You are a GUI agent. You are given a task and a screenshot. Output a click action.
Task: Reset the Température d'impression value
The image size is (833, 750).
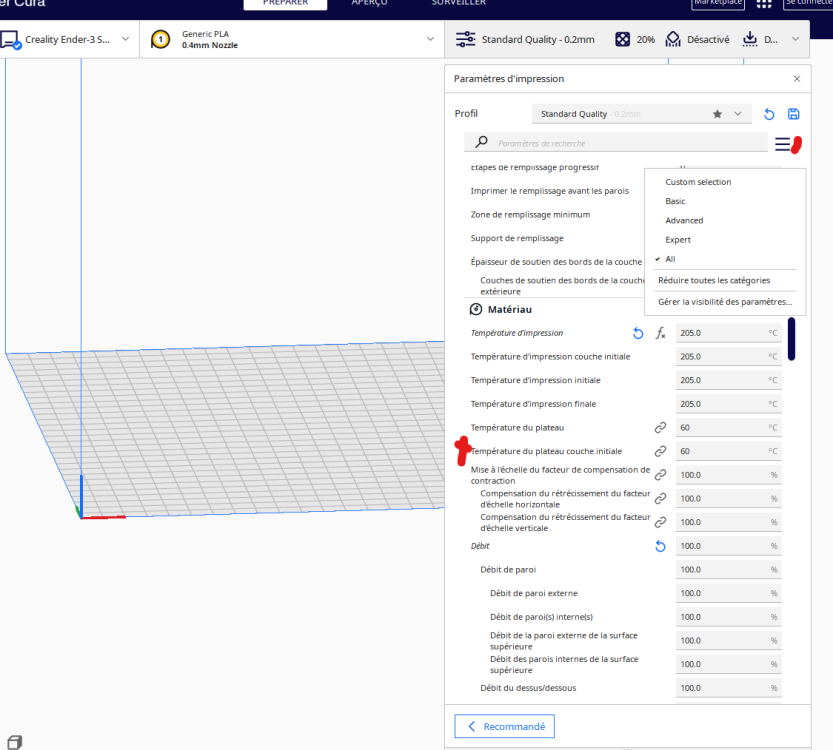[x=638, y=333]
